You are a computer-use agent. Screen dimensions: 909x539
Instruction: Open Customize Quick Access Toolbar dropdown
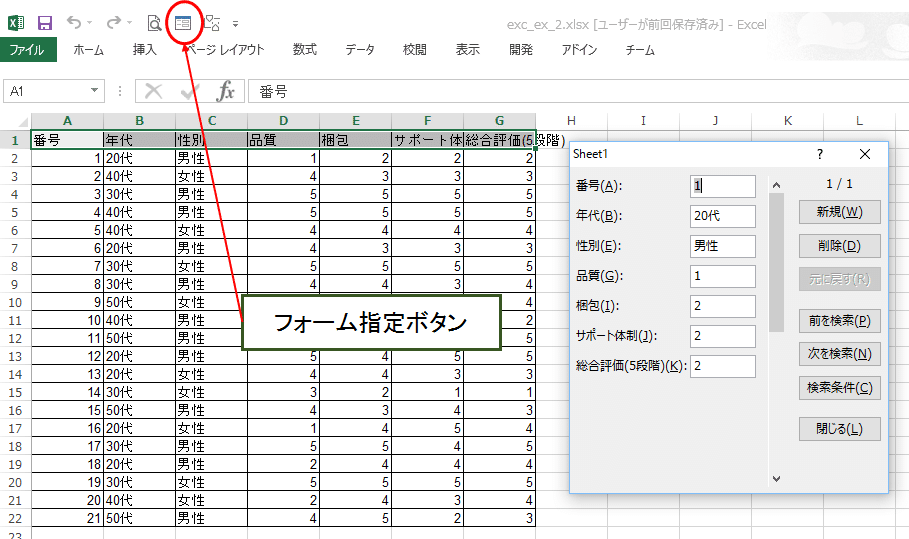click(235, 24)
